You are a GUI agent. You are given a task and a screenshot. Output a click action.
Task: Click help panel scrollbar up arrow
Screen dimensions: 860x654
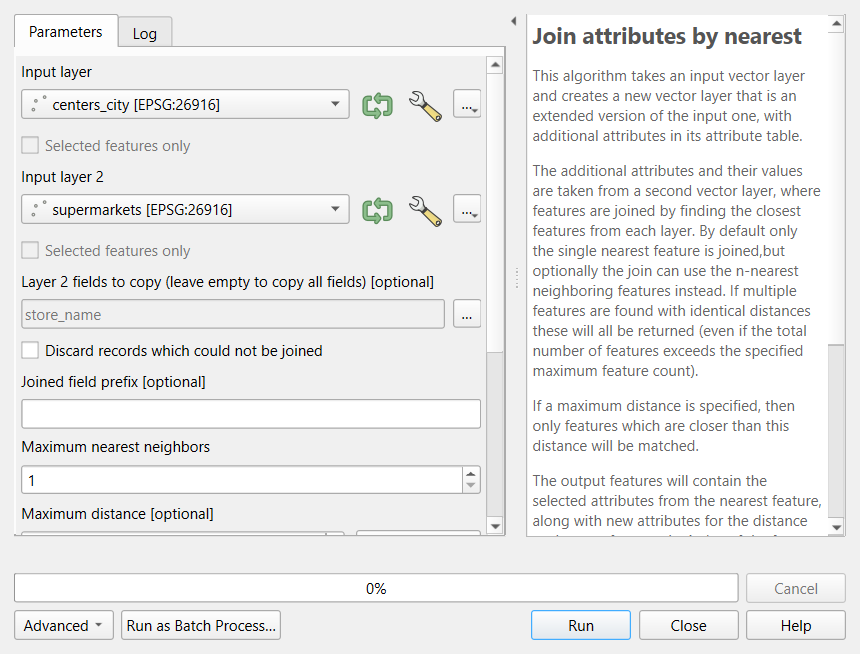(836, 24)
